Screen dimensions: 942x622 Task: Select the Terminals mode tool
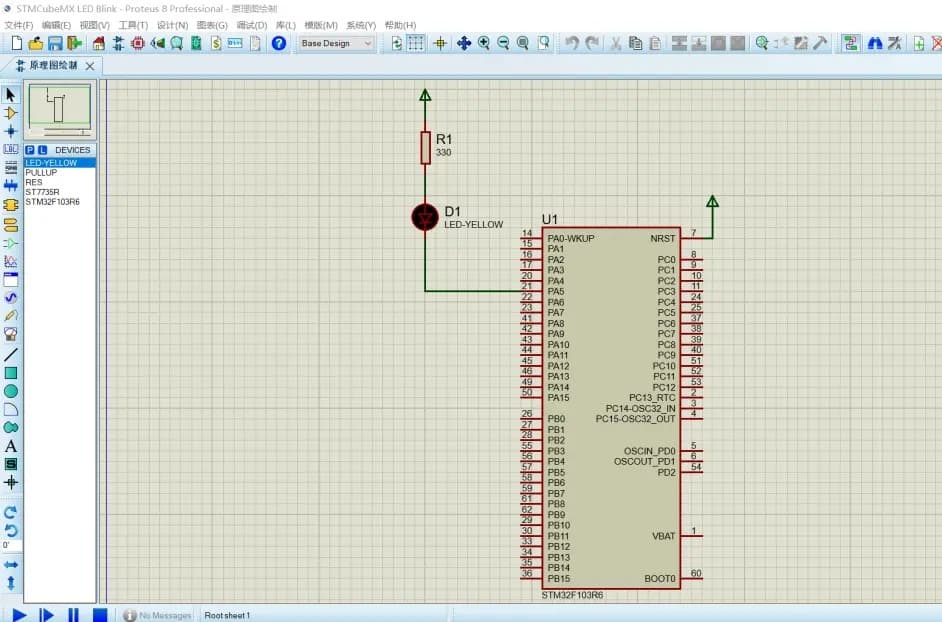coord(10,225)
